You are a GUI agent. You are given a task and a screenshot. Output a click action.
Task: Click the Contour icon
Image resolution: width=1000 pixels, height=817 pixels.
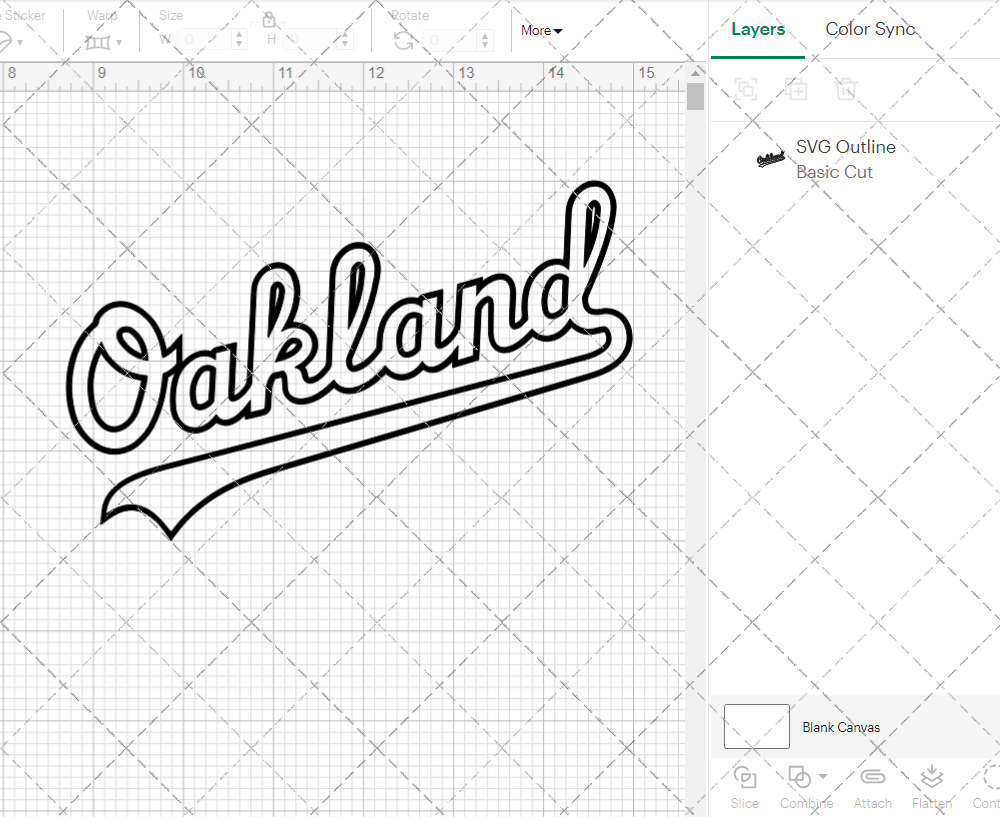click(x=990, y=777)
